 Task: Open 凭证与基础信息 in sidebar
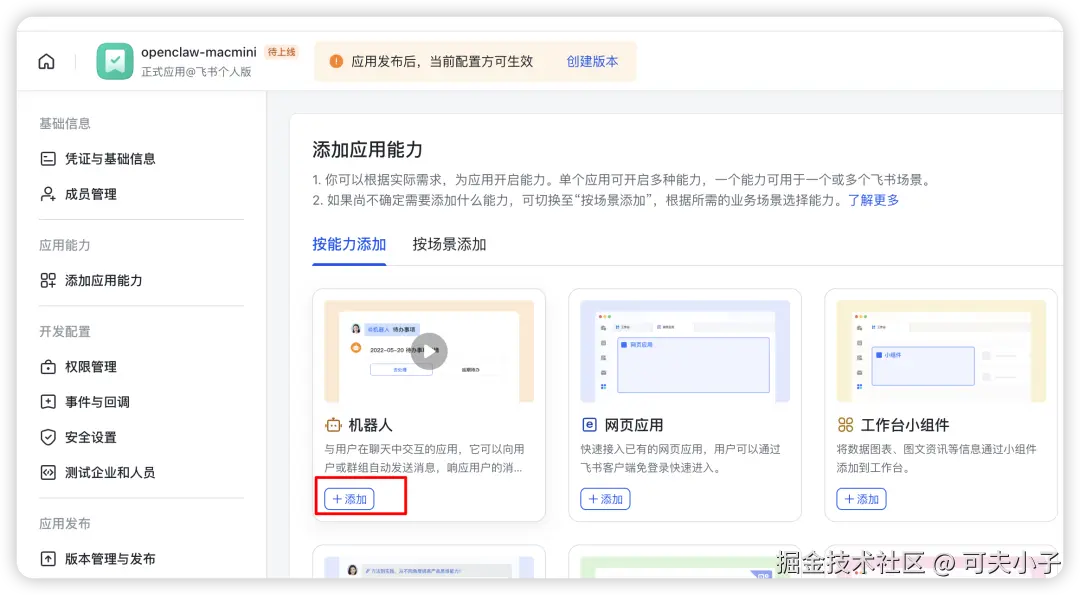(x=110, y=159)
